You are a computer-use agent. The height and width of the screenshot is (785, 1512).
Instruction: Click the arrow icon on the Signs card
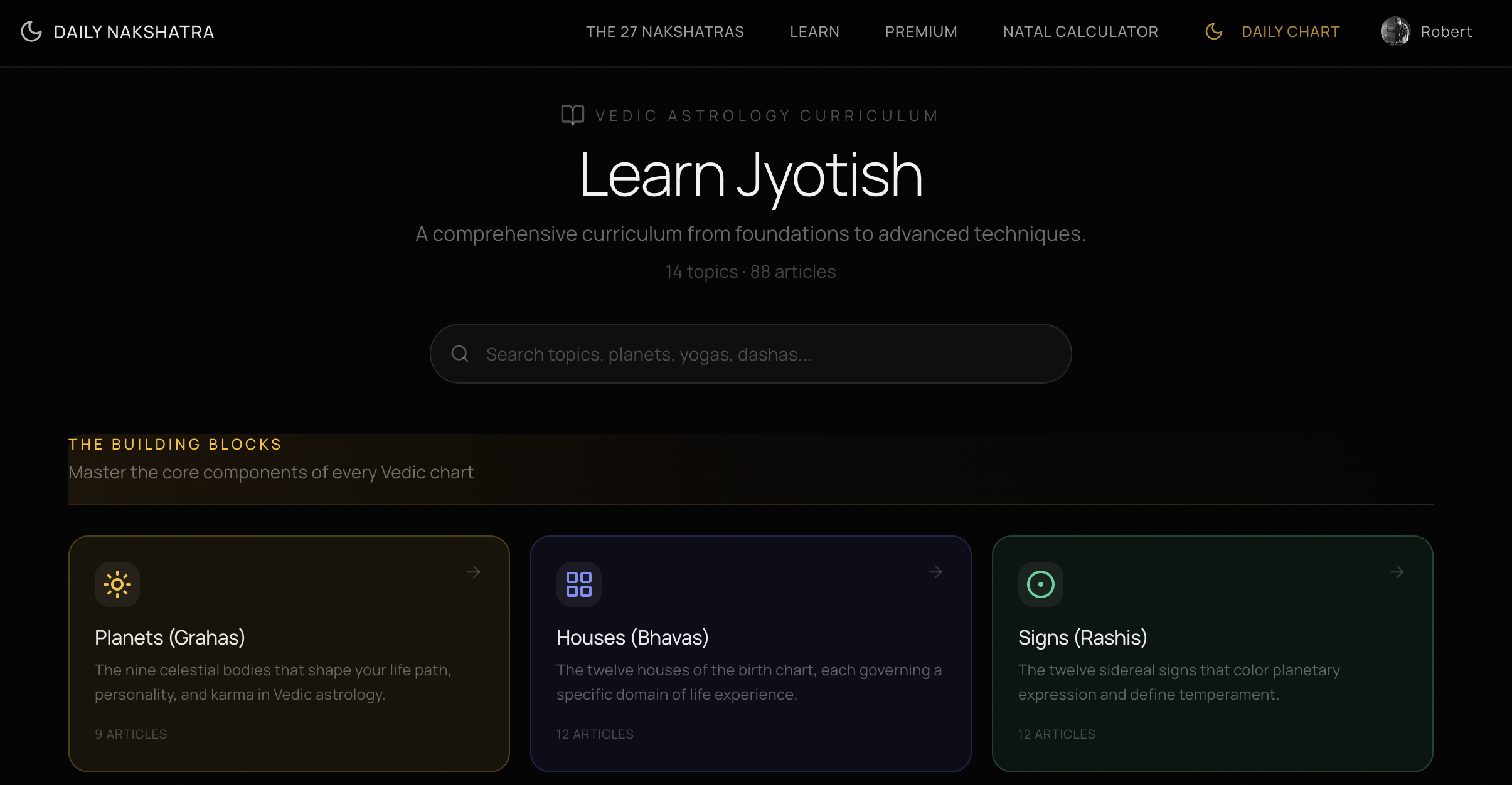(x=1397, y=571)
